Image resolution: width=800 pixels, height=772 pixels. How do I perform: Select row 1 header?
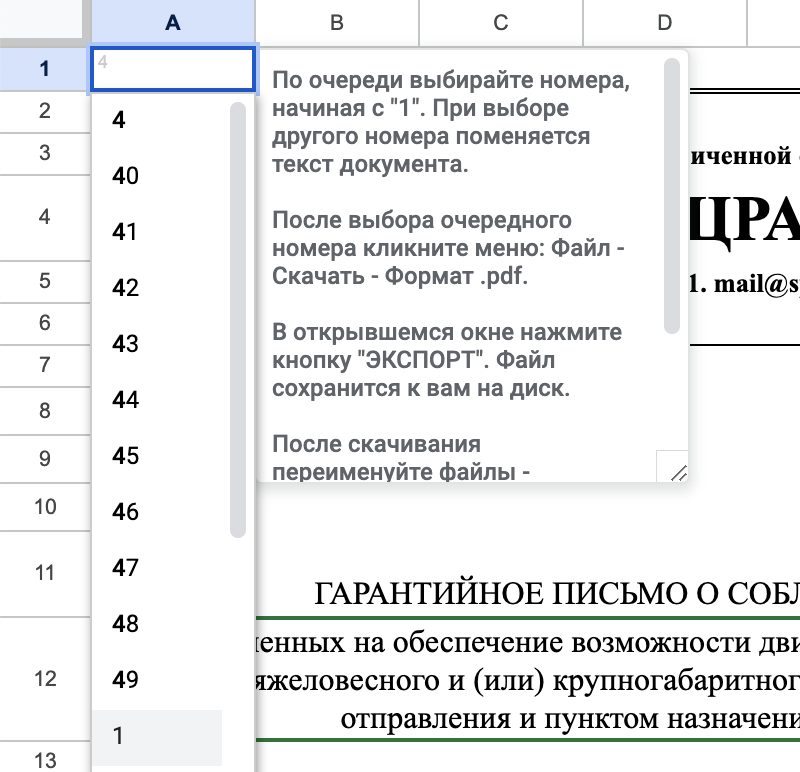tap(45, 69)
